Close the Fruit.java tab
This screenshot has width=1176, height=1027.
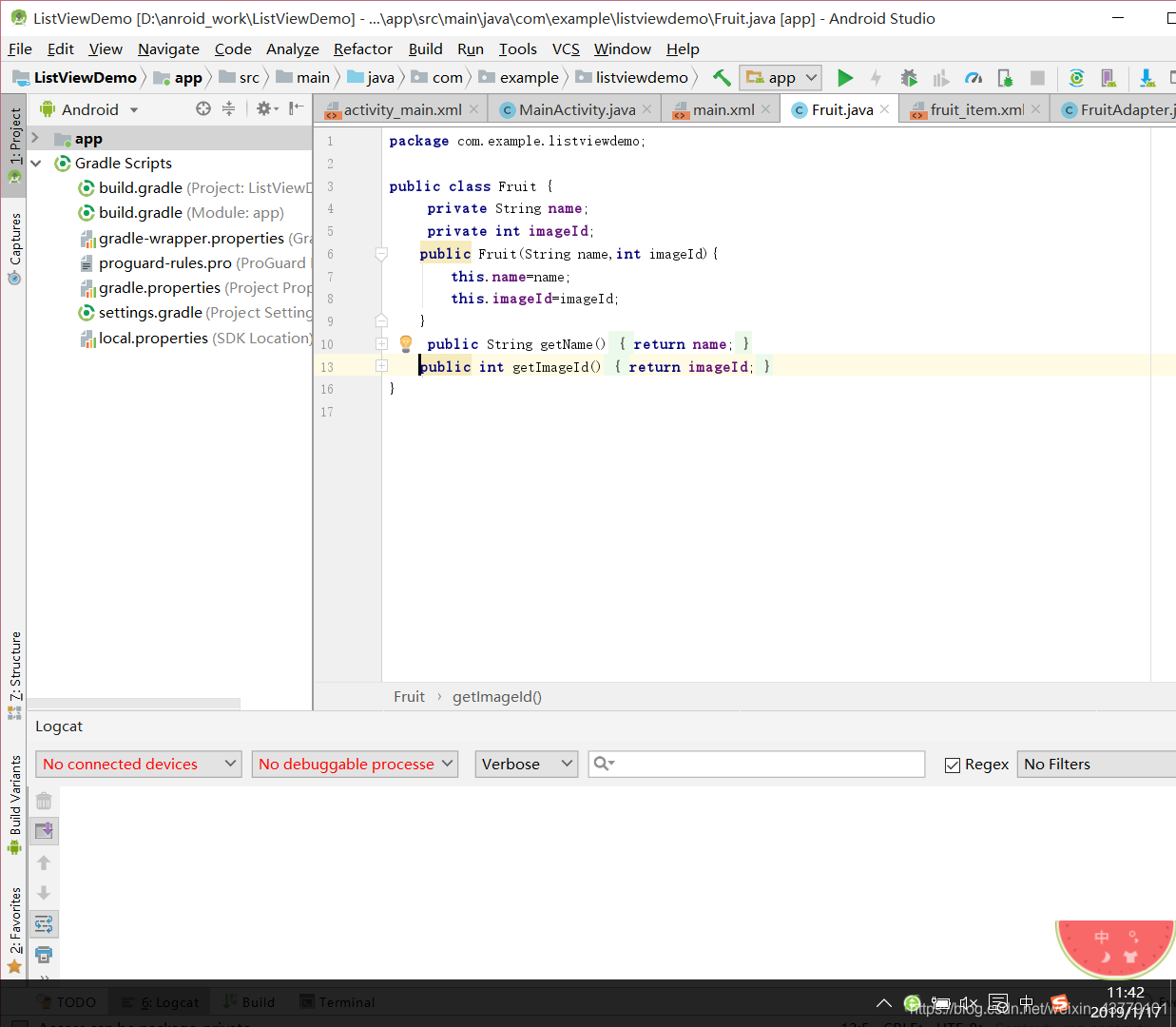click(x=884, y=109)
